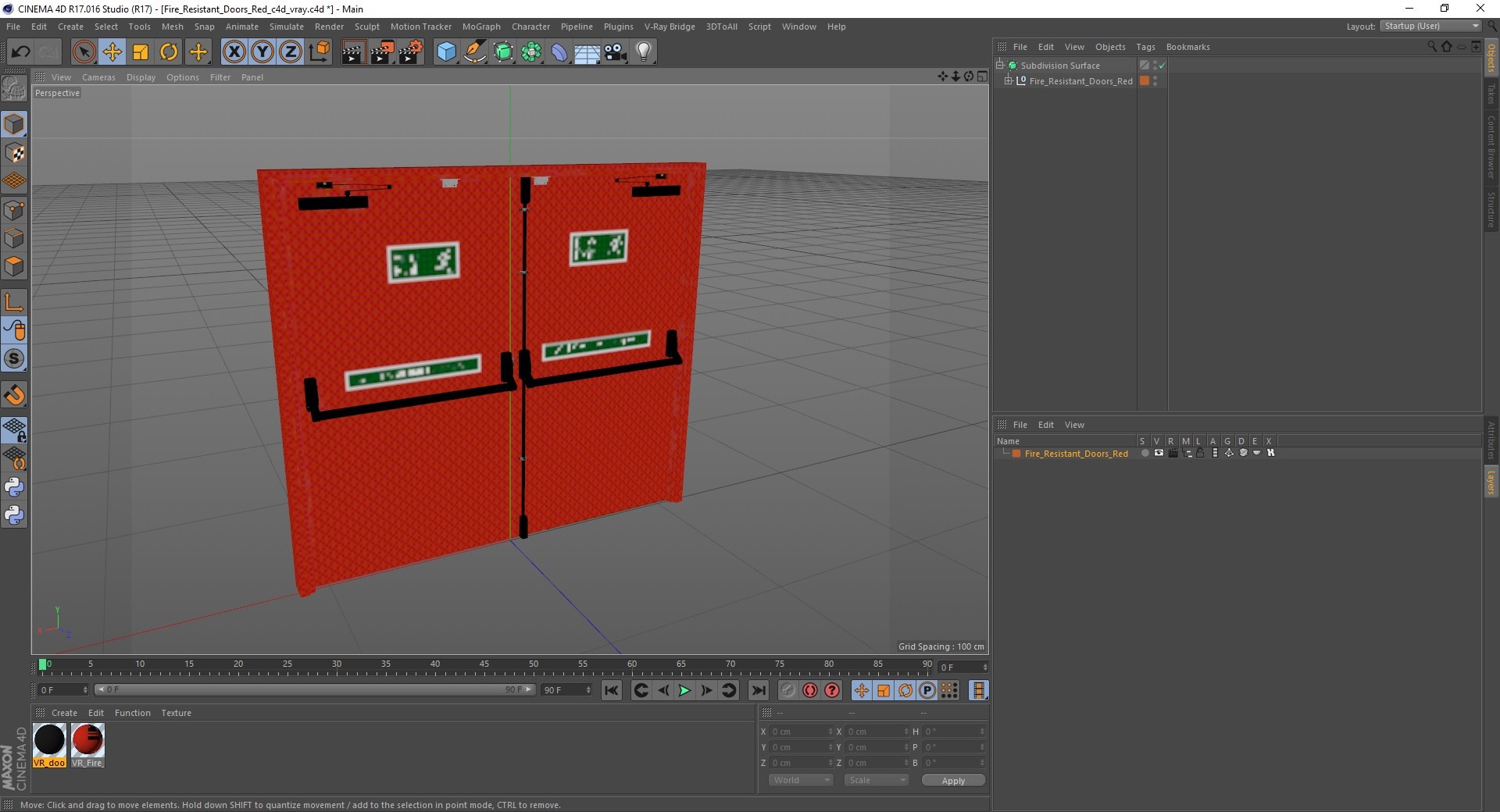
Task: Select the VR_doo black material thumbnail
Action: [49, 740]
